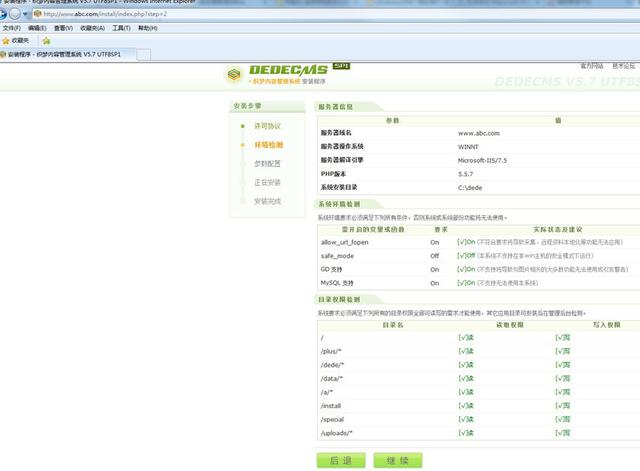The height and width of the screenshot is (471, 640).
Task: Click the DEDECMS logo wordmark
Action: click(288, 70)
